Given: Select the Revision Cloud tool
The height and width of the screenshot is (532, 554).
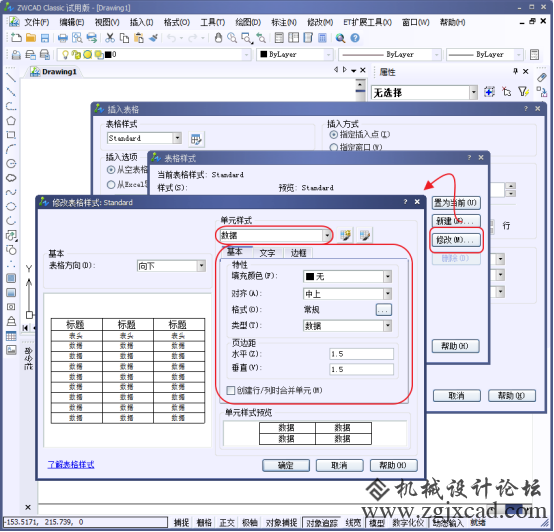Looking at the screenshot, I should pos(11,178).
